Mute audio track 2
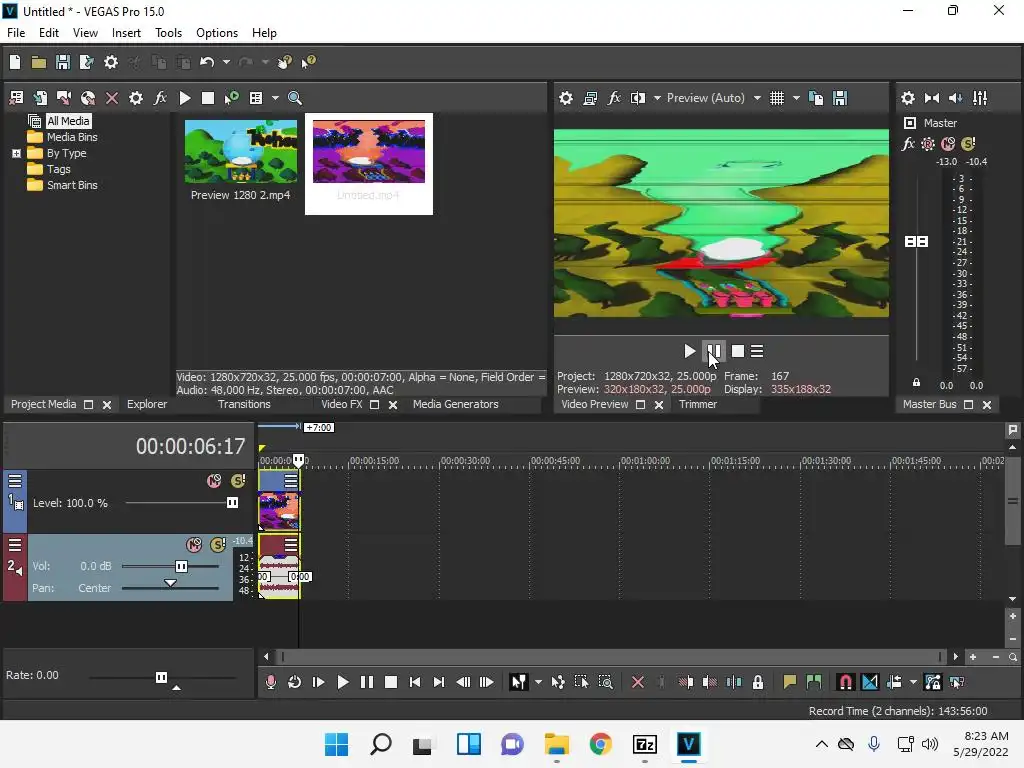Screen dimensions: 1024x768 click(x=194, y=545)
